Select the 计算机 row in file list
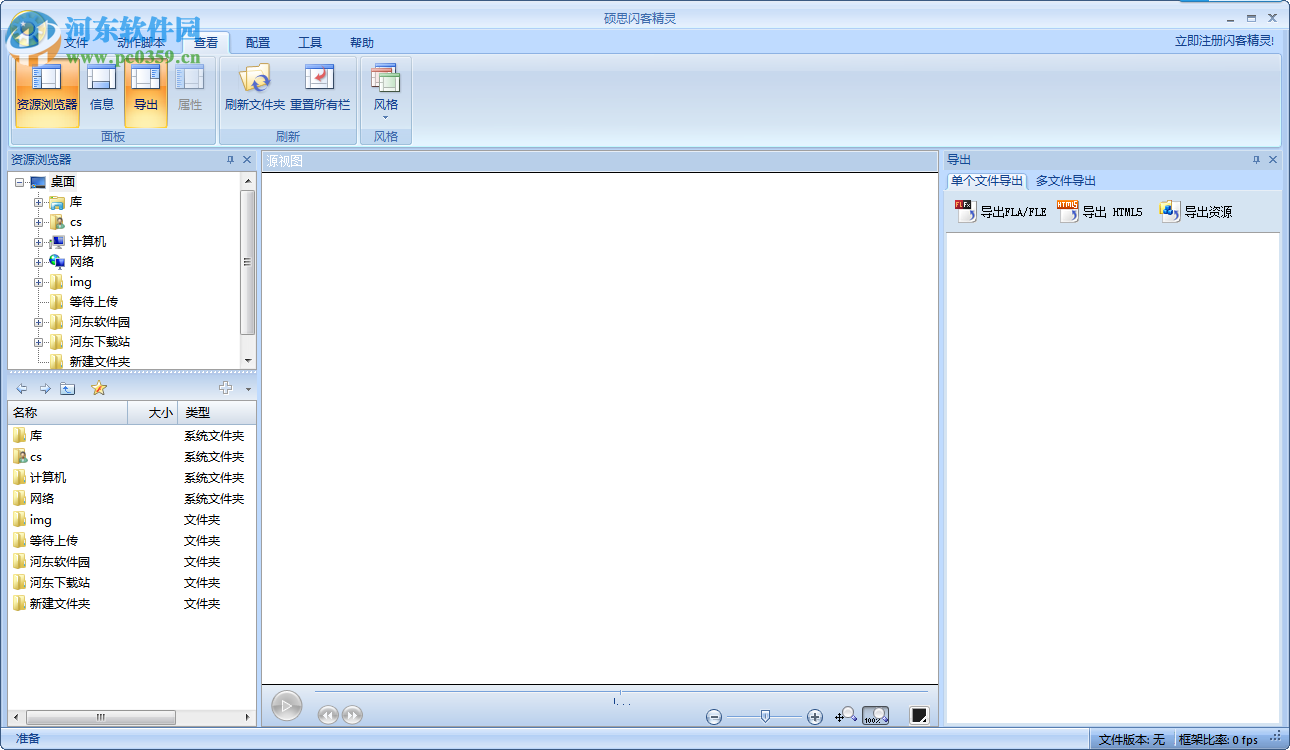 point(132,478)
